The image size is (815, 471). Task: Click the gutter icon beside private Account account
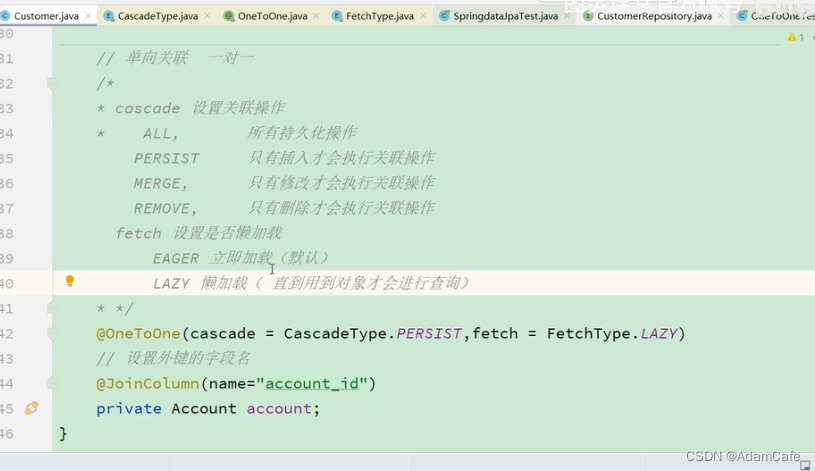pyautogui.click(x=31, y=408)
